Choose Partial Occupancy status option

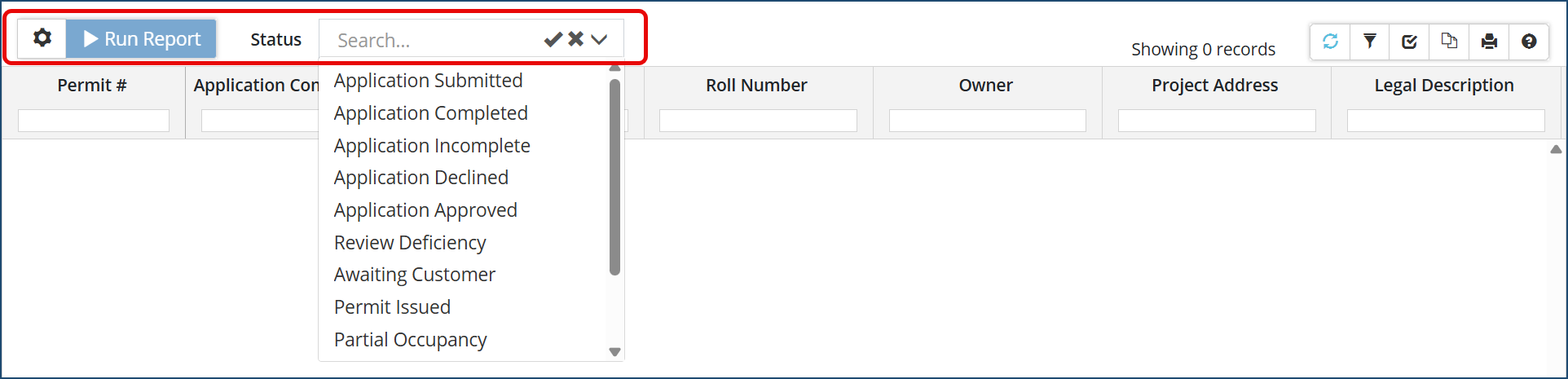point(410,340)
